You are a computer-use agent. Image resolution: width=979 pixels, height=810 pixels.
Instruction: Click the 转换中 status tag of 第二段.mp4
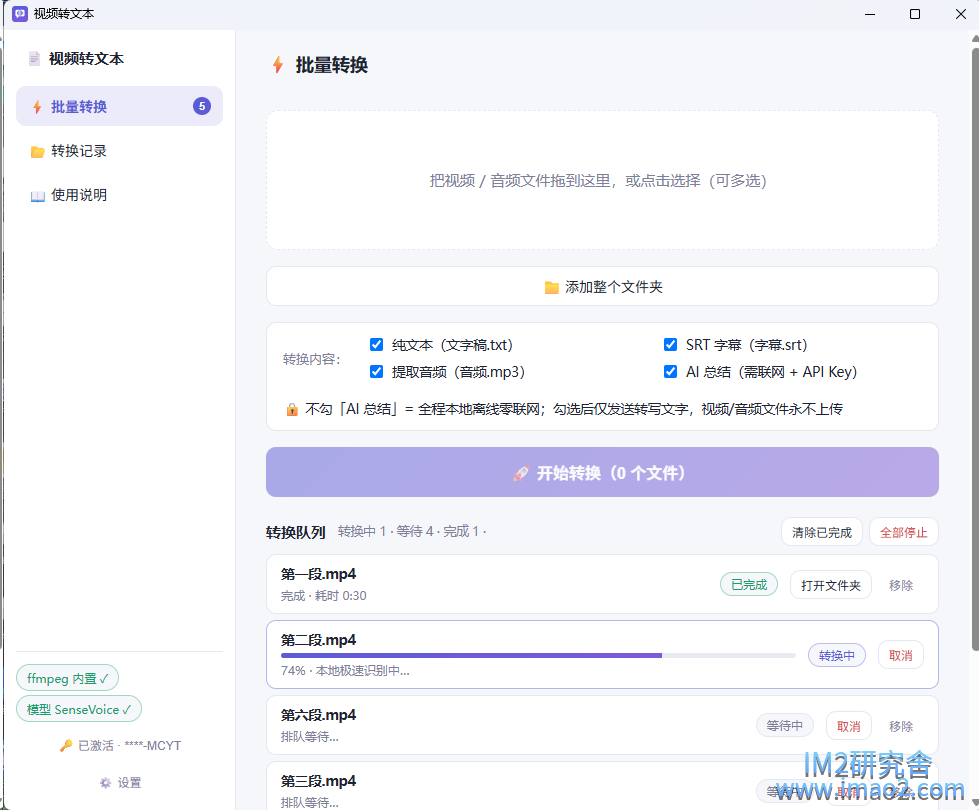(x=837, y=655)
